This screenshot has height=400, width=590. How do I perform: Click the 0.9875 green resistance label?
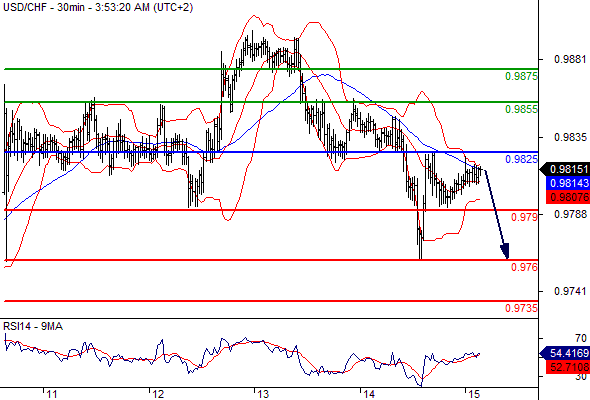coord(521,76)
